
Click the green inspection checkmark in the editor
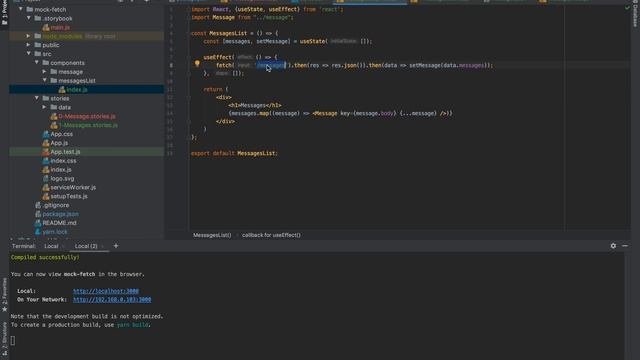coord(627,8)
